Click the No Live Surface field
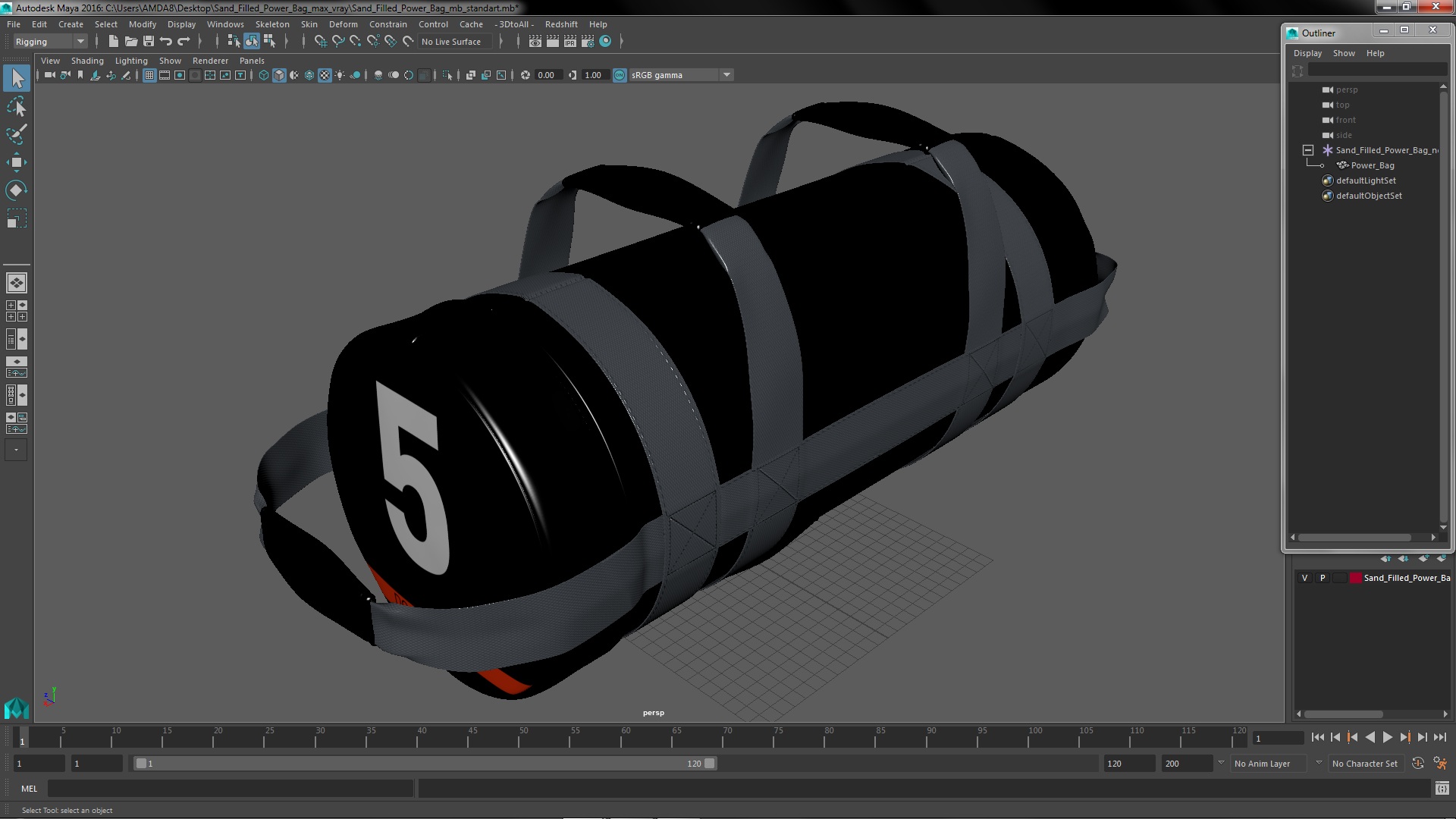The width and height of the screenshot is (1456, 819). (452, 42)
